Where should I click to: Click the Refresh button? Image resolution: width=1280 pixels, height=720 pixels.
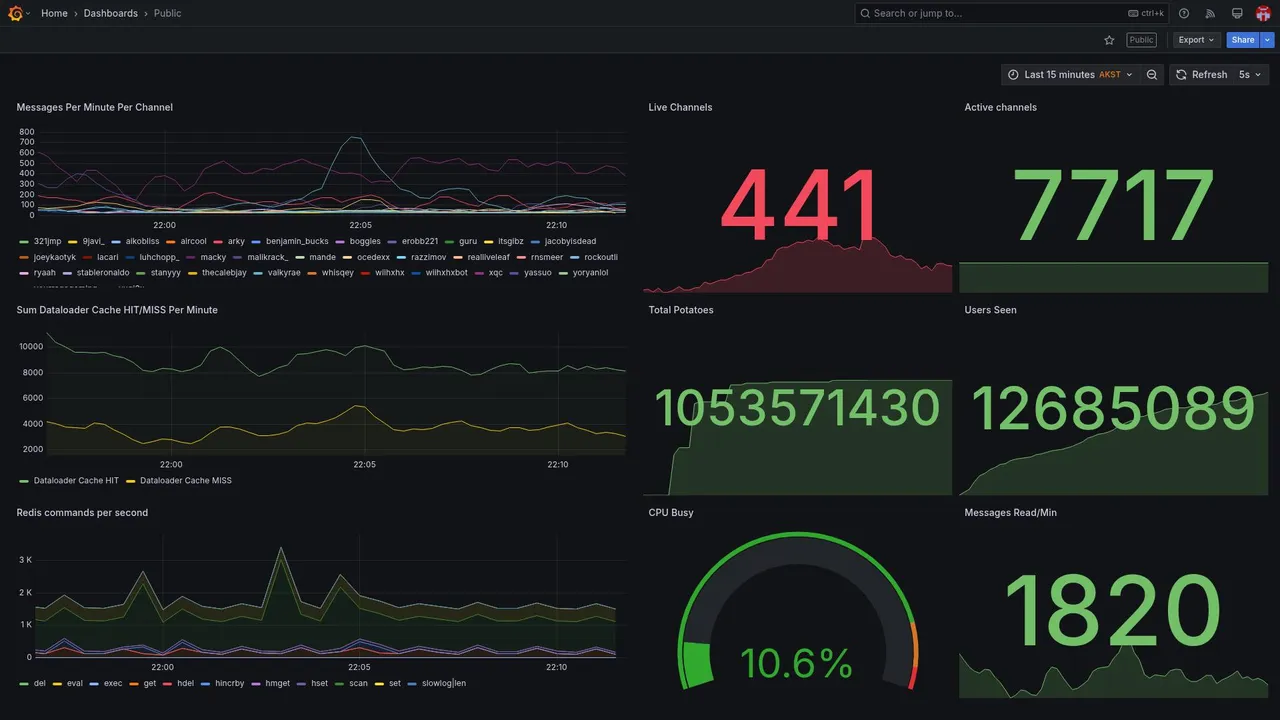[1201, 75]
